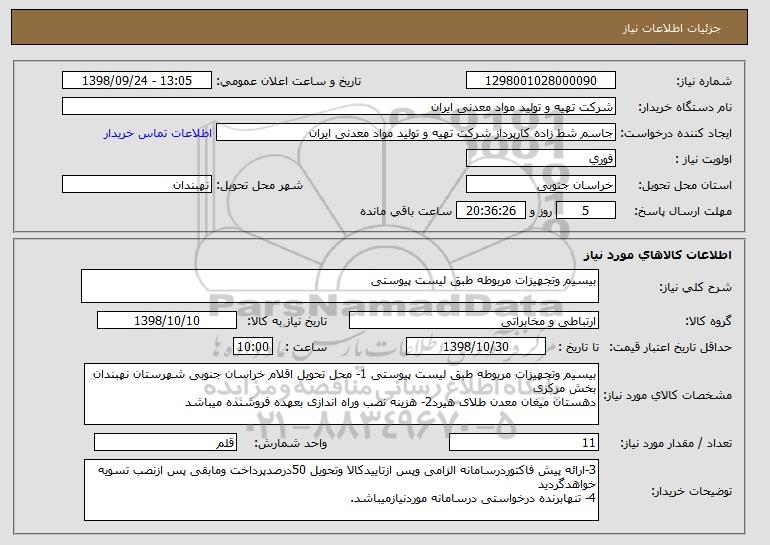Click the label اولویت نیاز
770x545 pixels.
point(704,160)
